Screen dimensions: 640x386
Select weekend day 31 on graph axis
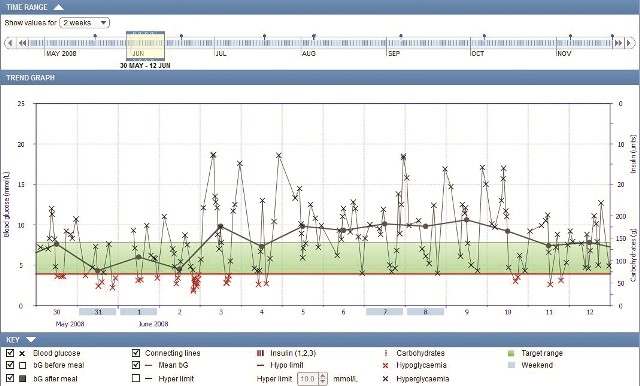pyautogui.click(x=98, y=312)
